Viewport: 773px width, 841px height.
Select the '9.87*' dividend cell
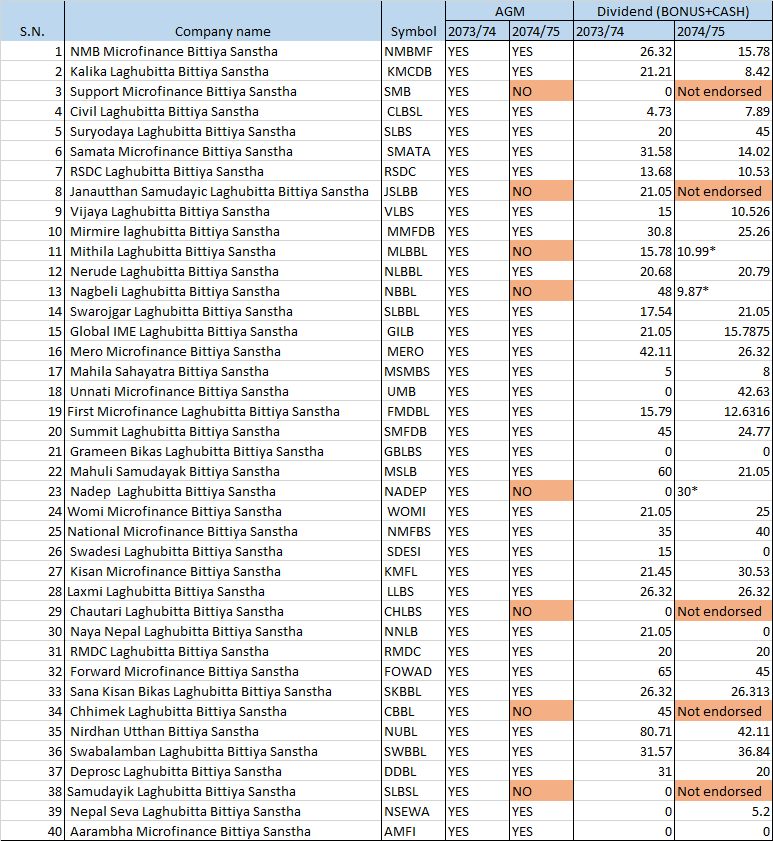click(x=723, y=292)
